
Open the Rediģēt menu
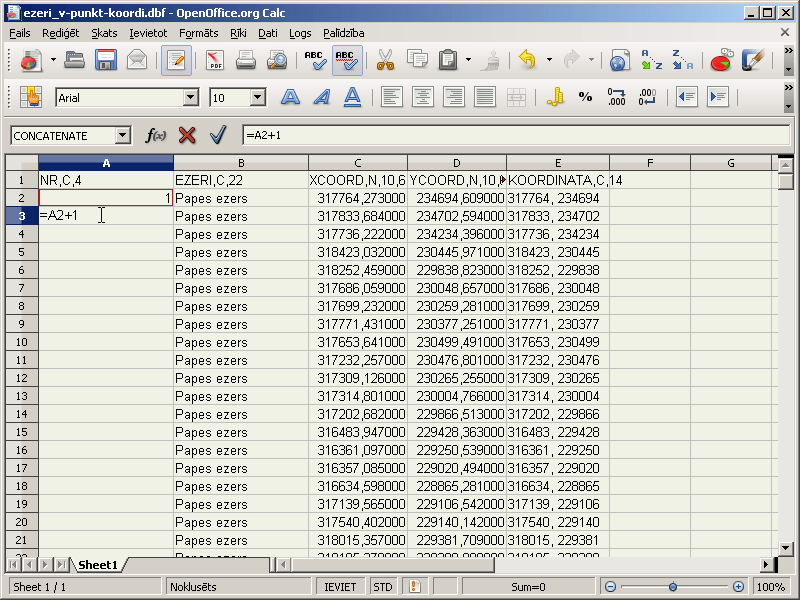(61, 33)
